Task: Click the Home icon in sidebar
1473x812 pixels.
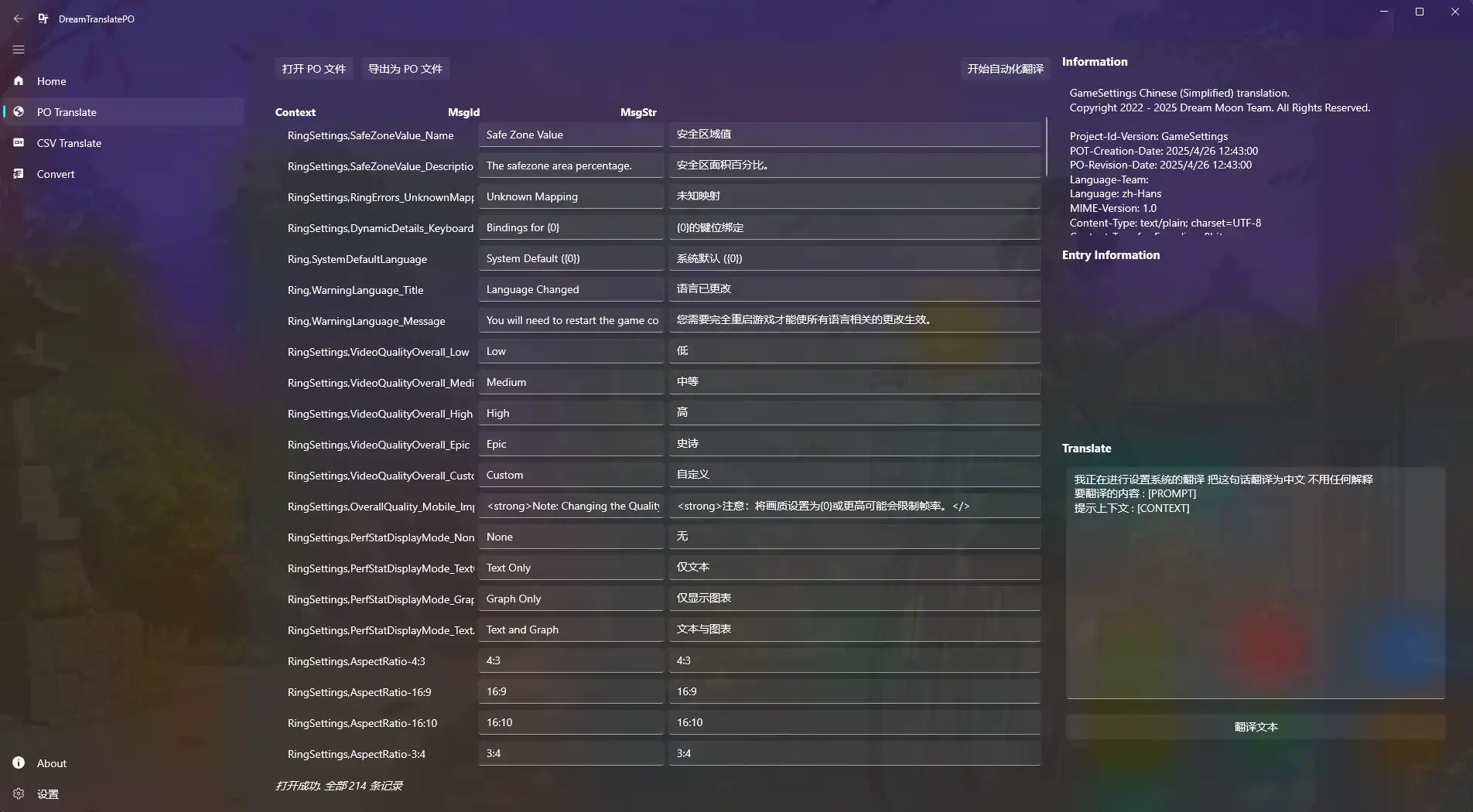Action: coord(19,81)
